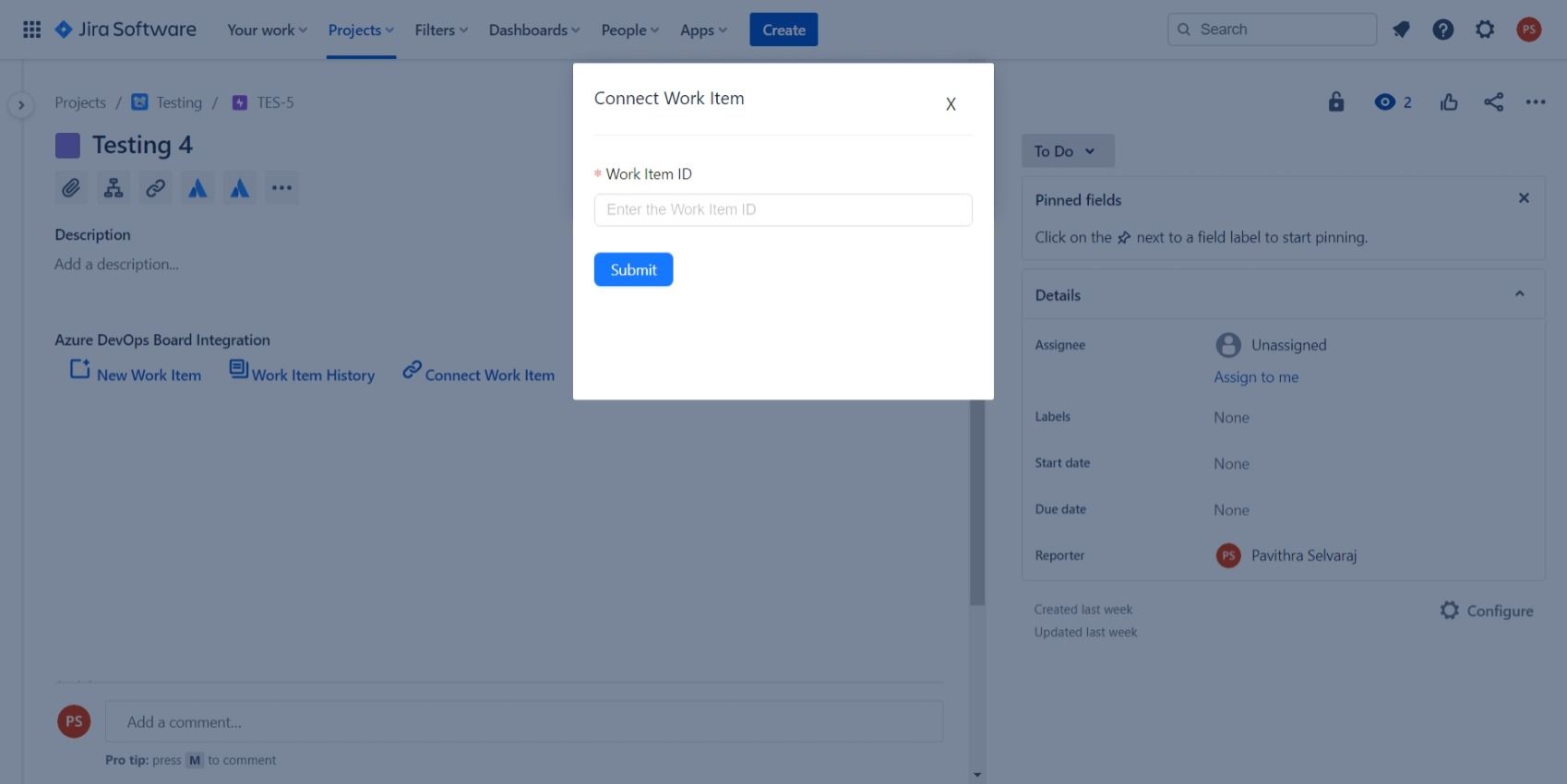The width and height of the screenshot is (1567, 784).
Task: Open the PS profile avatar menu
Action: tap(1528, 30)
